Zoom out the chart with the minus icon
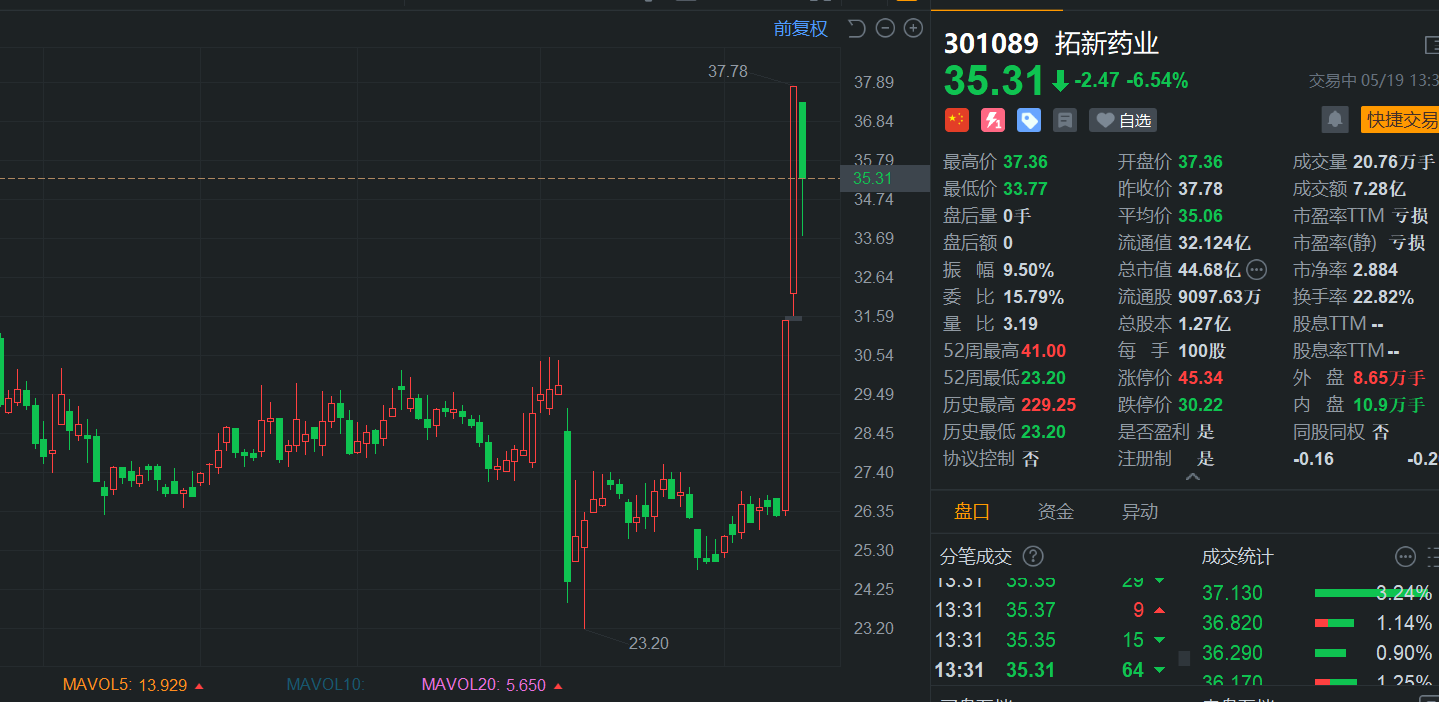The width and height of the screenshot is (1439, 702). [x=884, y=28]
